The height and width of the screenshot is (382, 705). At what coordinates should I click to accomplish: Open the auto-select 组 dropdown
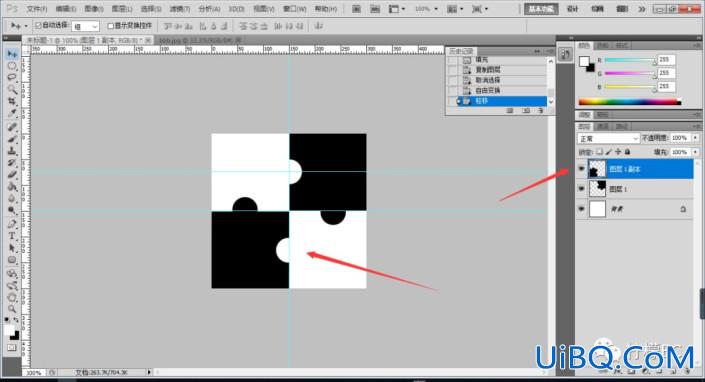(x=85, y=27)
